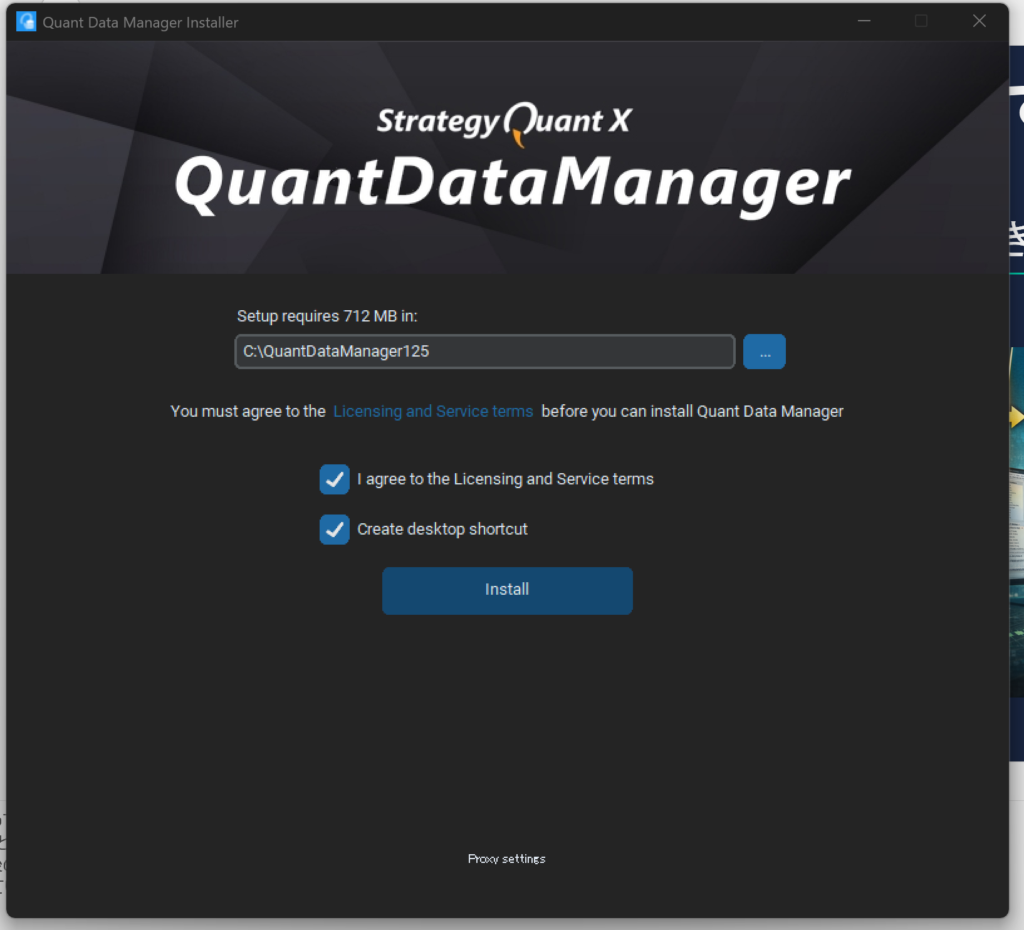Click the "You must agree to the" text
This screenshot has height=930, width=1024.
(248, 411)
